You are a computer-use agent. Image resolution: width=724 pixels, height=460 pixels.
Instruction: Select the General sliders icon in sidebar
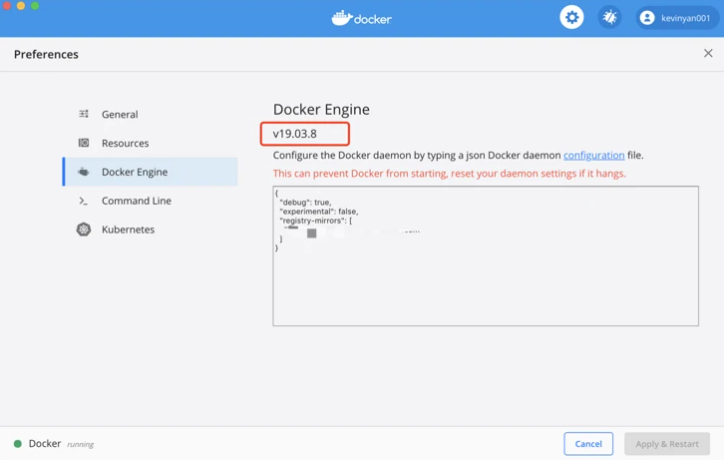click(84, 114)
